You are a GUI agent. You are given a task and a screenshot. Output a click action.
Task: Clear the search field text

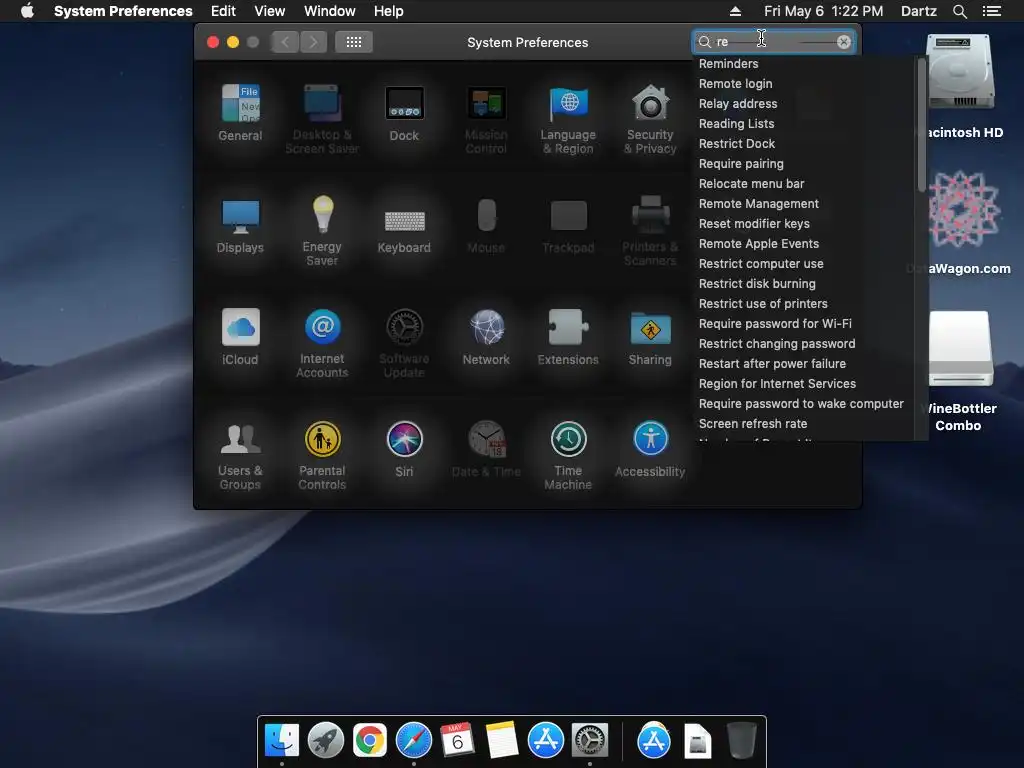844,42
